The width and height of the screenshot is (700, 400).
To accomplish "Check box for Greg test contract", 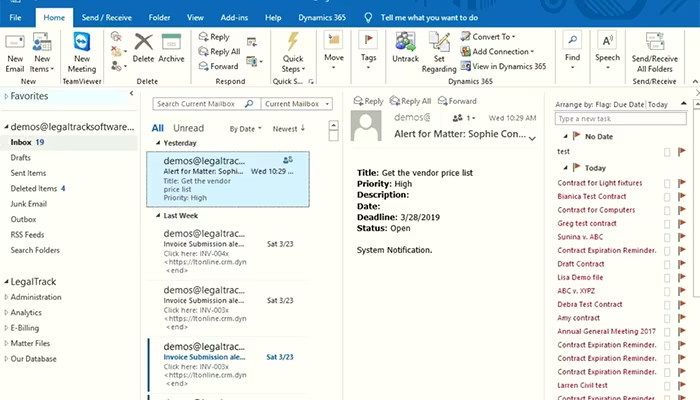I will tap(667, 224).
